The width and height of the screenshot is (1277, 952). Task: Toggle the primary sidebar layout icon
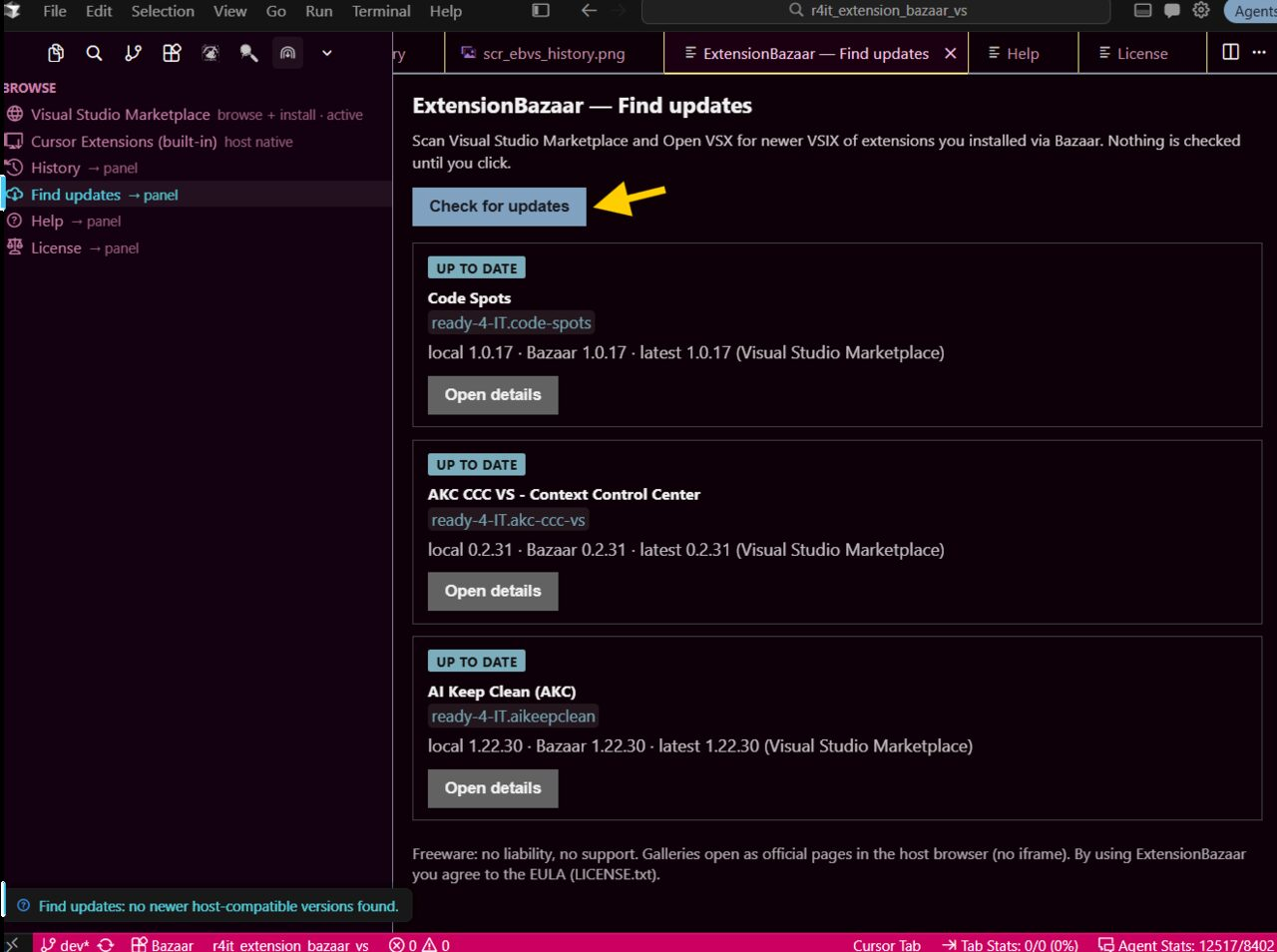(541, 11)
